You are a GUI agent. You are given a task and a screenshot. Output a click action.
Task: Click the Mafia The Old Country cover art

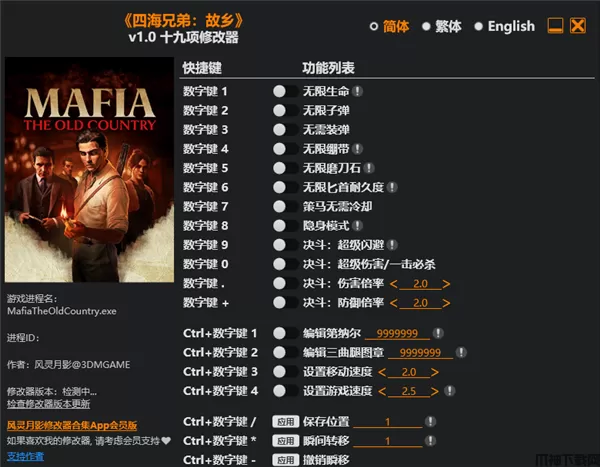click(89, 170)
